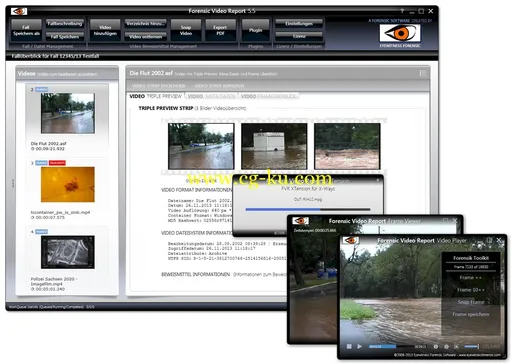512x364 pixels.
Task: Close the FVR XTension progress dialog
Action: coord(378,180)
